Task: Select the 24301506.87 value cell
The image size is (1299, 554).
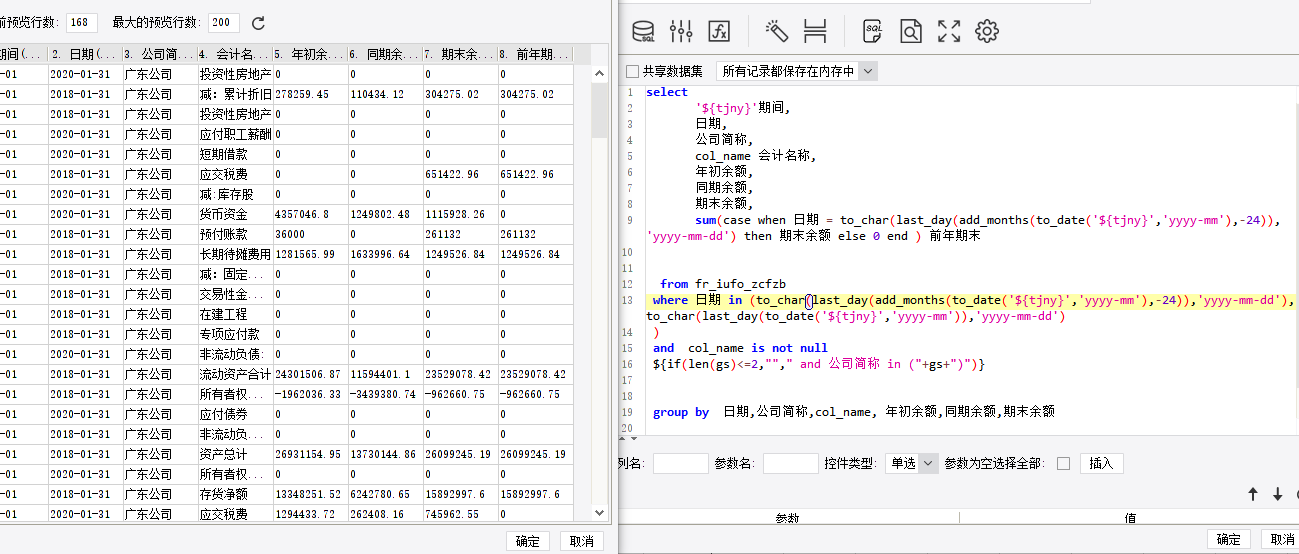Action: 309,374
